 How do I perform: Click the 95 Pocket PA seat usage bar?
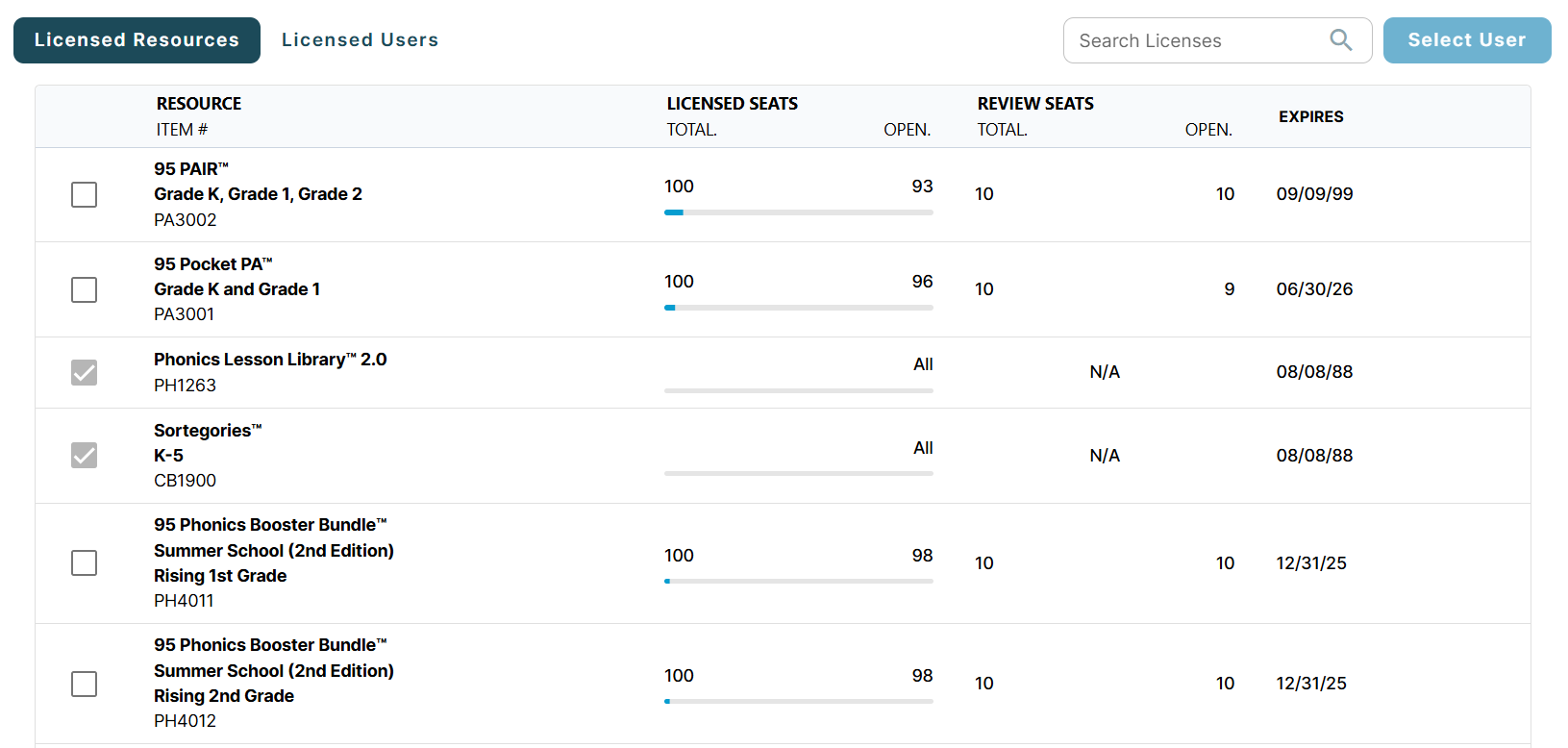tap(799, 308)
